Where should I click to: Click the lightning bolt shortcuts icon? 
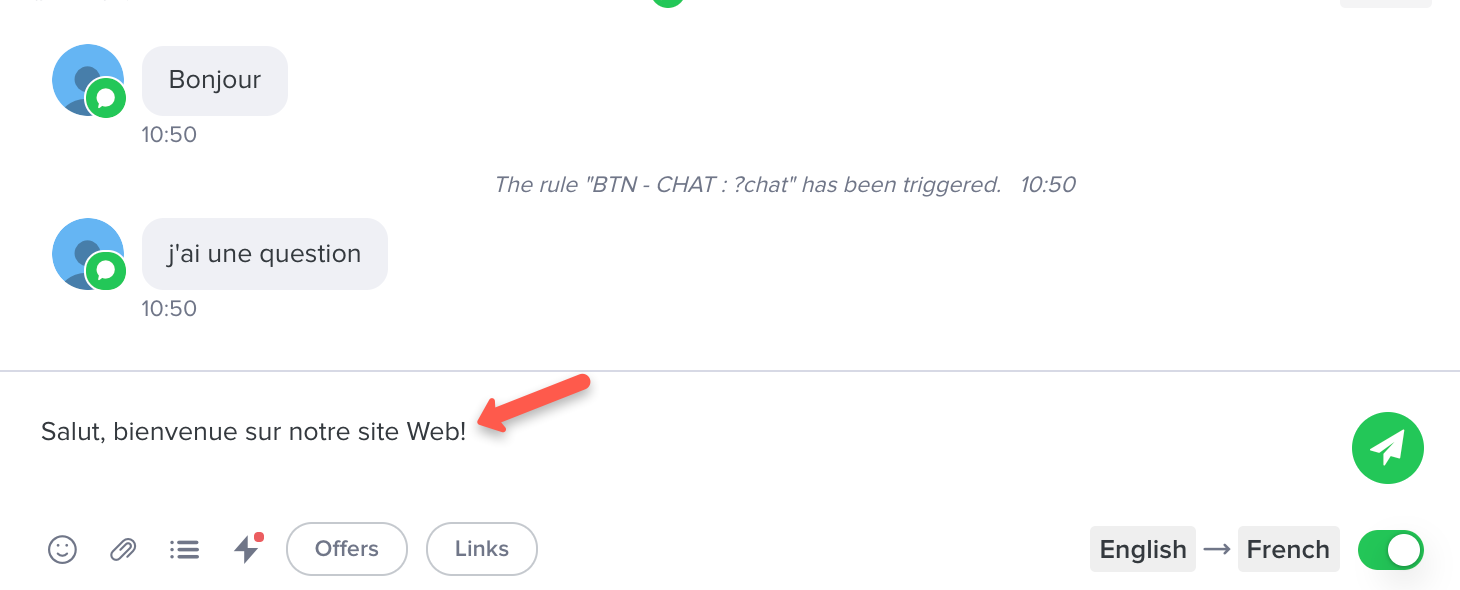click(246, 549)
